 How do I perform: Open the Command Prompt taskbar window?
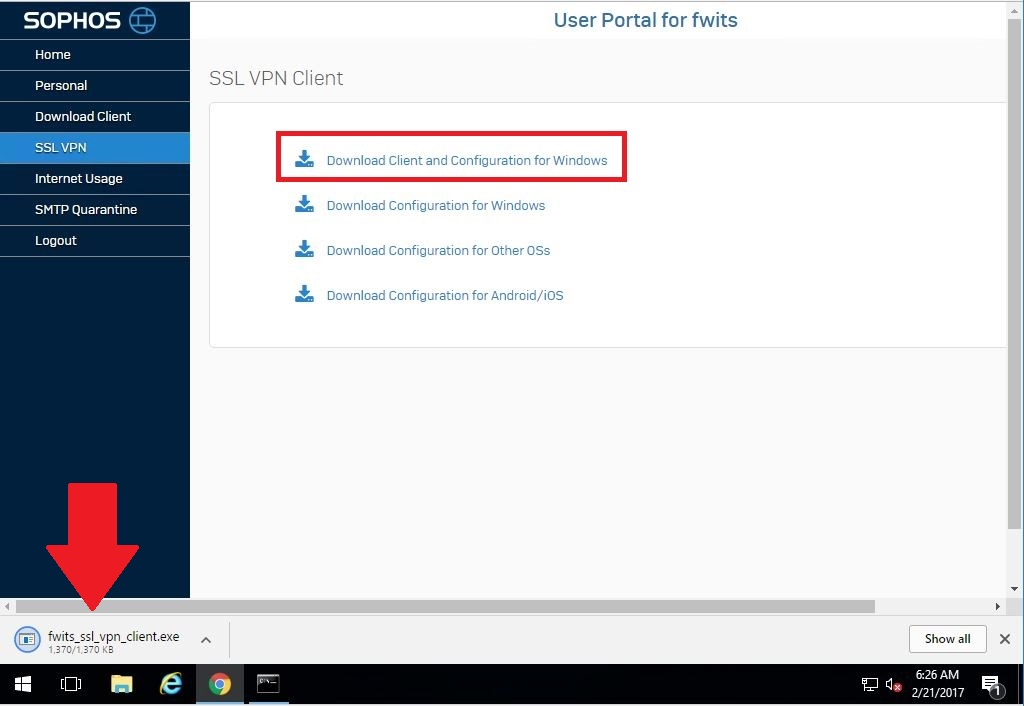pyautogui.click(x=268, y=684)
